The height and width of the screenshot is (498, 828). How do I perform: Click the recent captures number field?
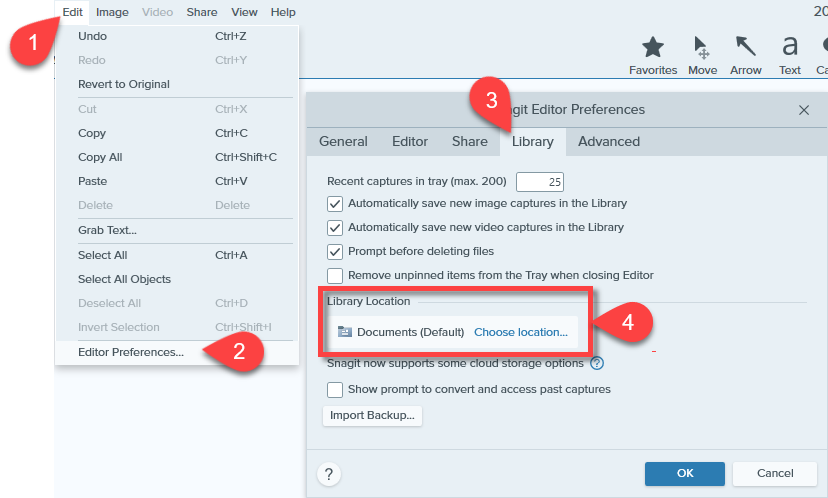(x=540, y=182)
